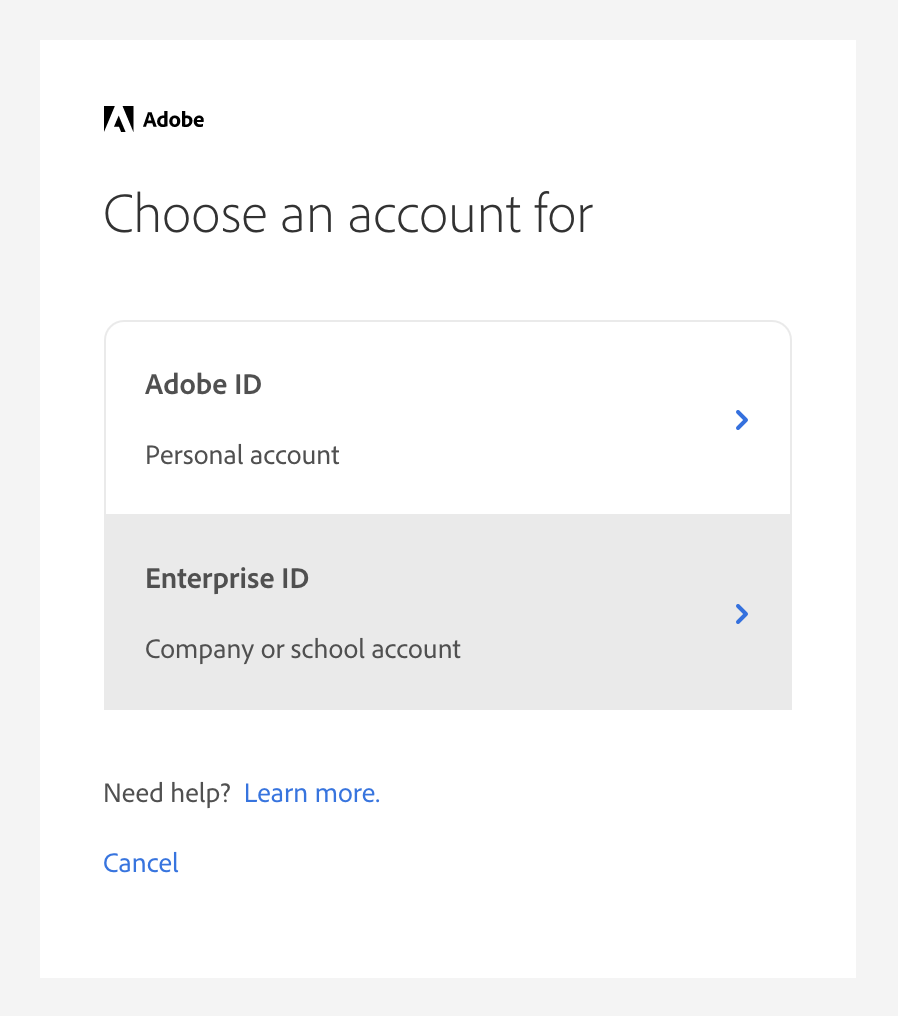This screenshot has width=898, height=1016.
Task: Cancel the account selection
Action: (141, 863)
